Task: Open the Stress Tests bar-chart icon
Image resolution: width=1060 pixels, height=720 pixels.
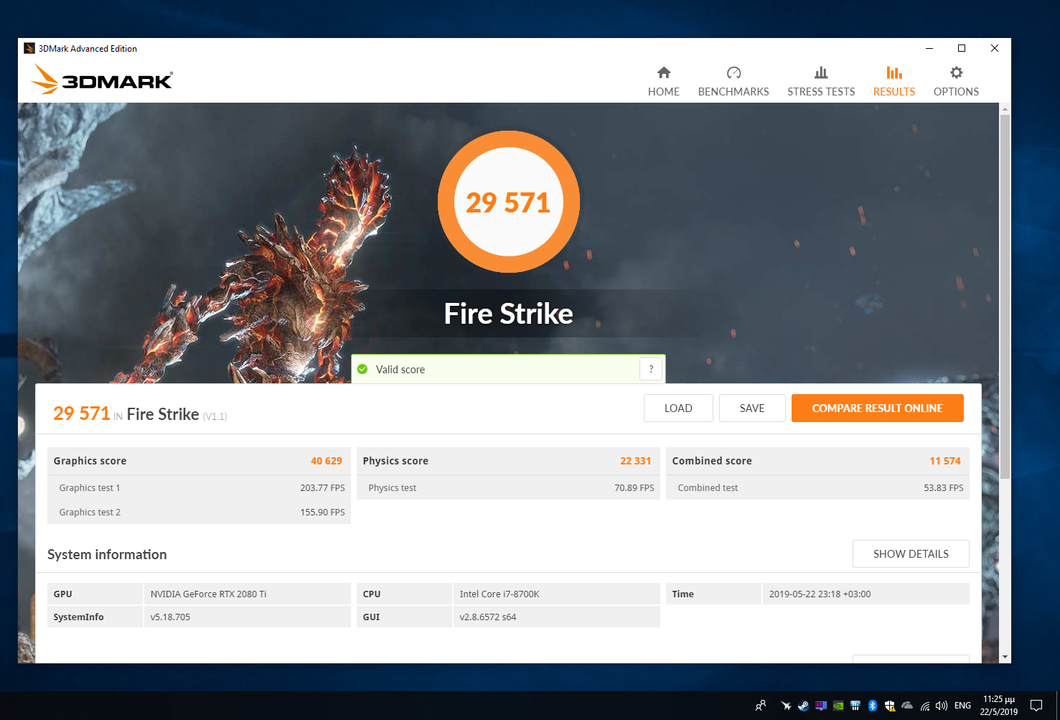Action: click(x=821, y=72)
